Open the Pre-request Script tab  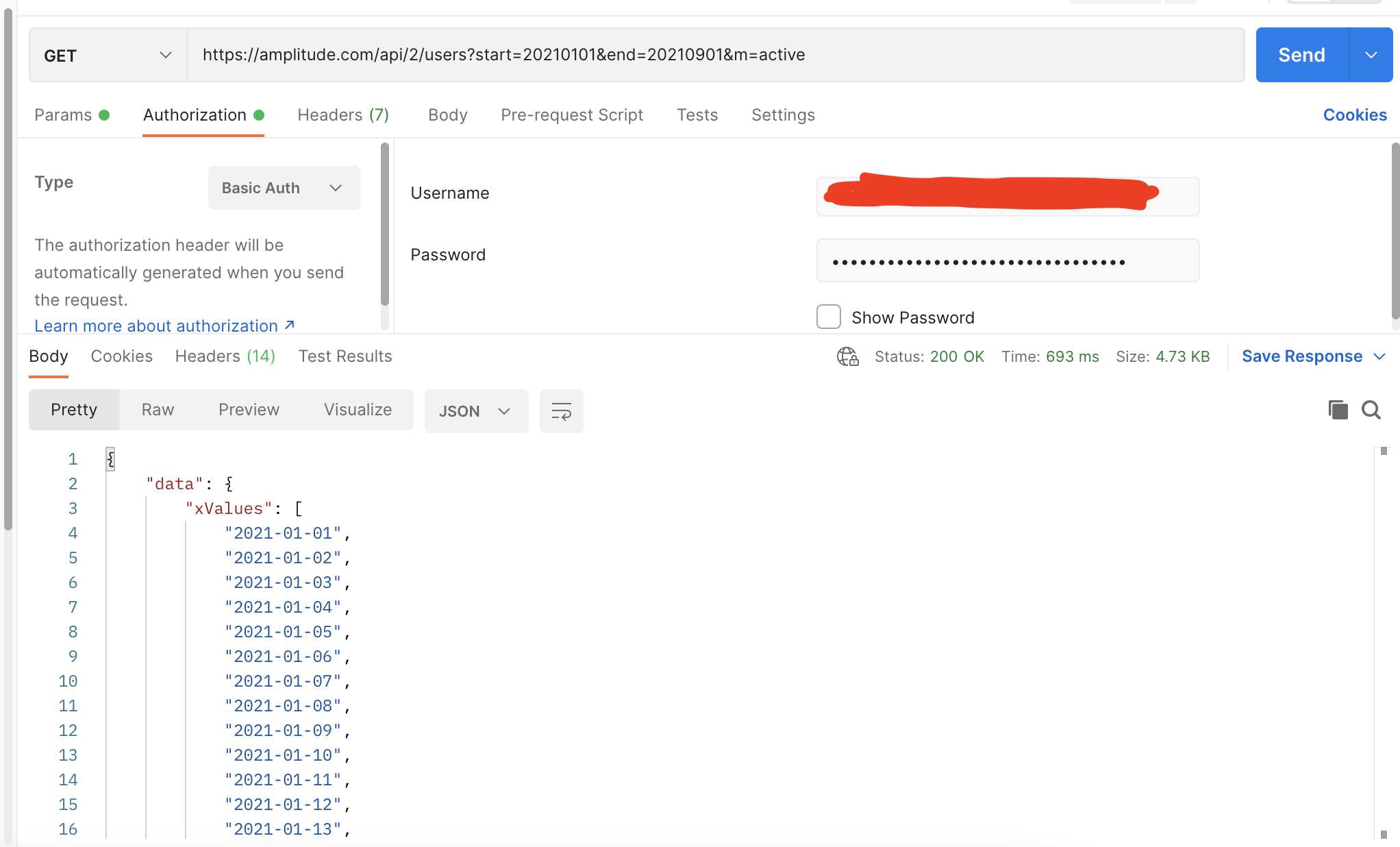click(x=572, y=115)
